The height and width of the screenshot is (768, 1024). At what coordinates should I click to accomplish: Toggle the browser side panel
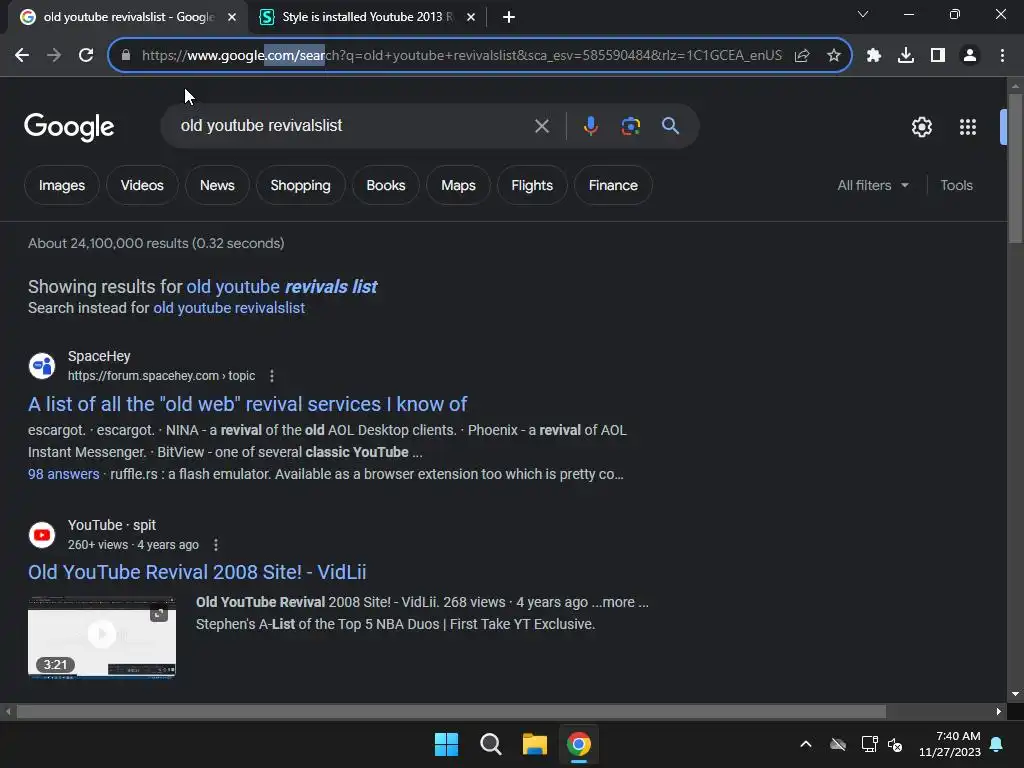click(x=937, y=56)
